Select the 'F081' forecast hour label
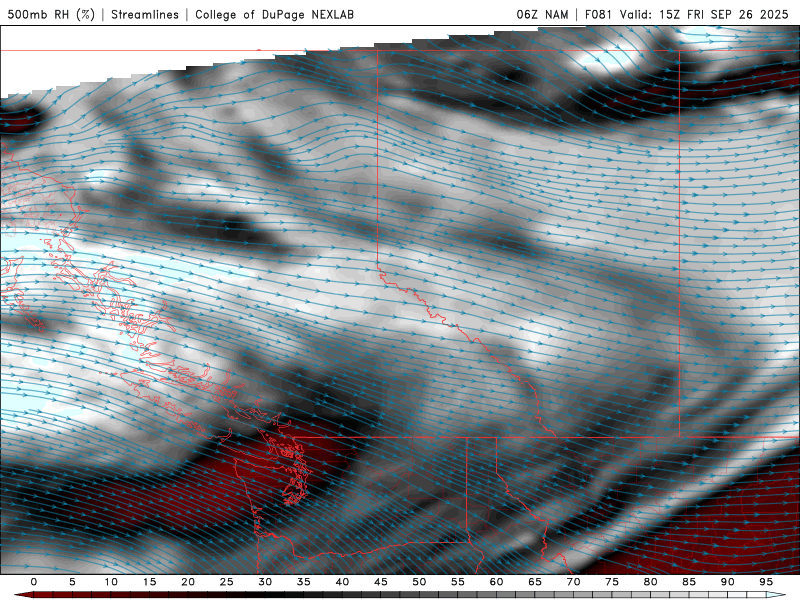This screenshot has width=800, height=600. [599, 14]
